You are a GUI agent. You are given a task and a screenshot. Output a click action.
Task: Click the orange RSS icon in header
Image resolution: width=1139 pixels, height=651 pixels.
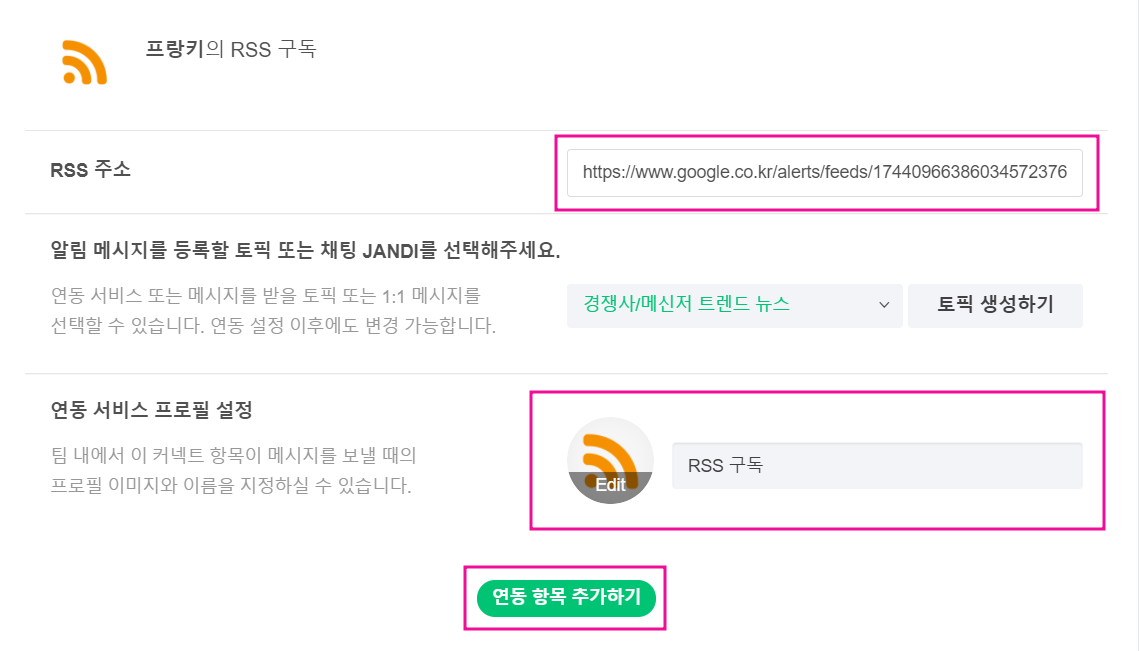click(x=84, y=63)
